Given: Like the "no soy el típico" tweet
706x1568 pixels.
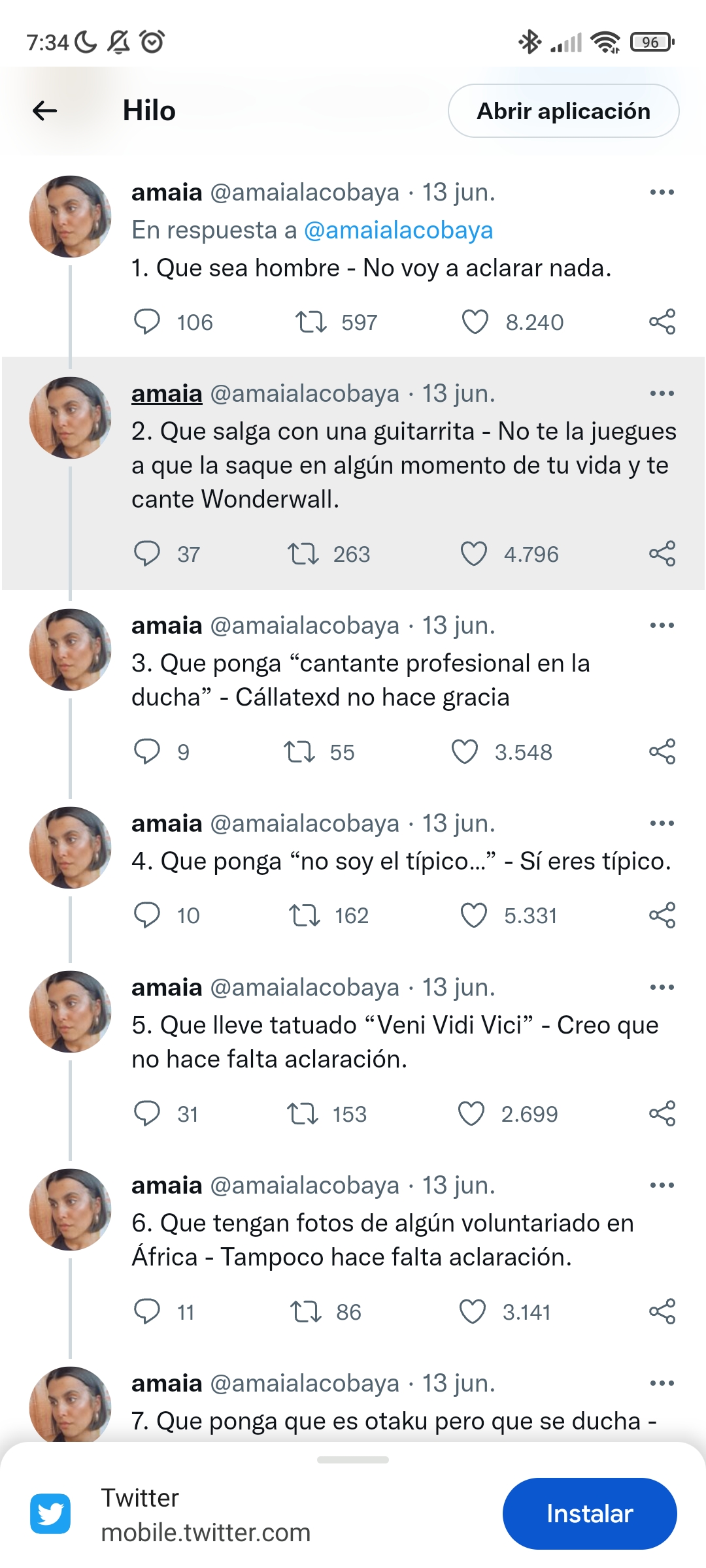Looking at the screenshot, I should [x=474, y=915].
